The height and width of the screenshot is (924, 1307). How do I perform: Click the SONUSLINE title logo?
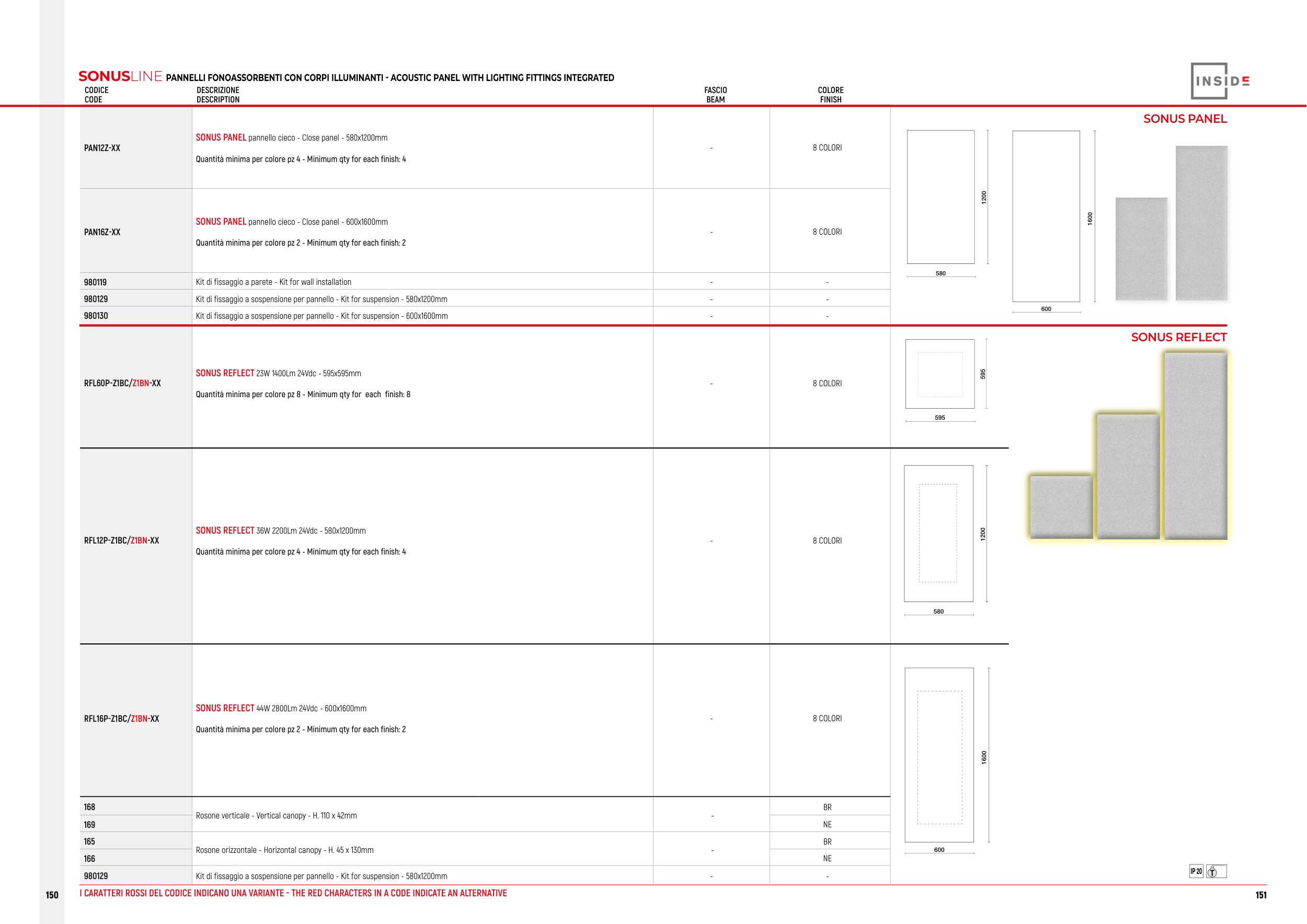coord(120,76)
